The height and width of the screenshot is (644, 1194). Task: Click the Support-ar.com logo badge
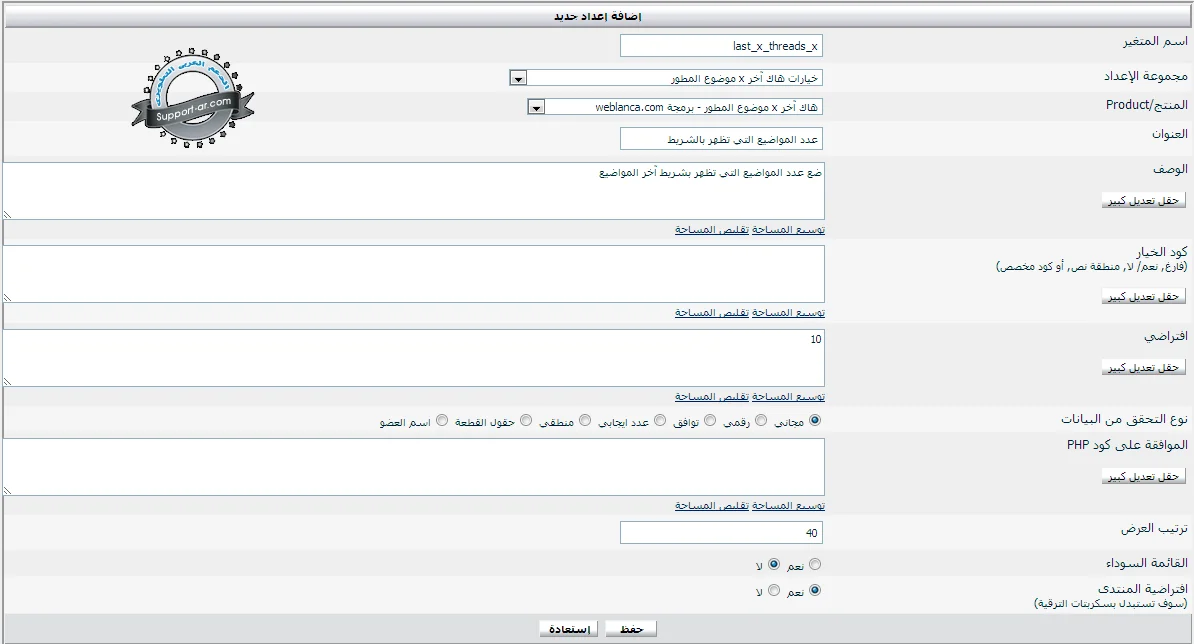191,99
